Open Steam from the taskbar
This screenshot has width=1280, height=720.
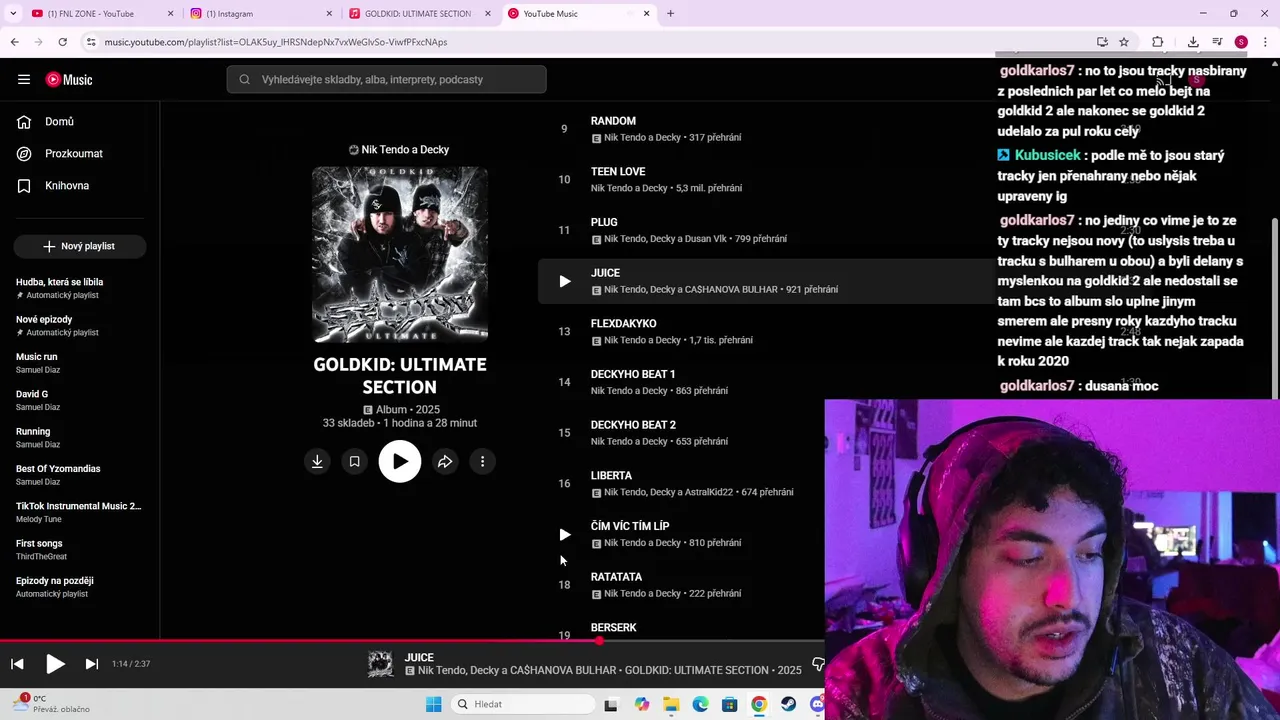point(789,704)
